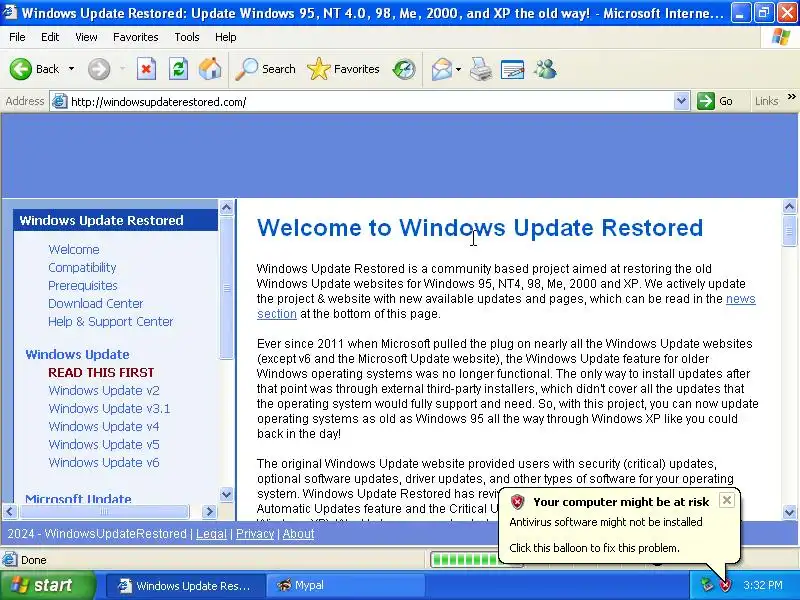Open Windows Update v6 link
Image resolution: width=800 pixels, height=600 pixels.
pyautogui.click(x=104, y=462)
